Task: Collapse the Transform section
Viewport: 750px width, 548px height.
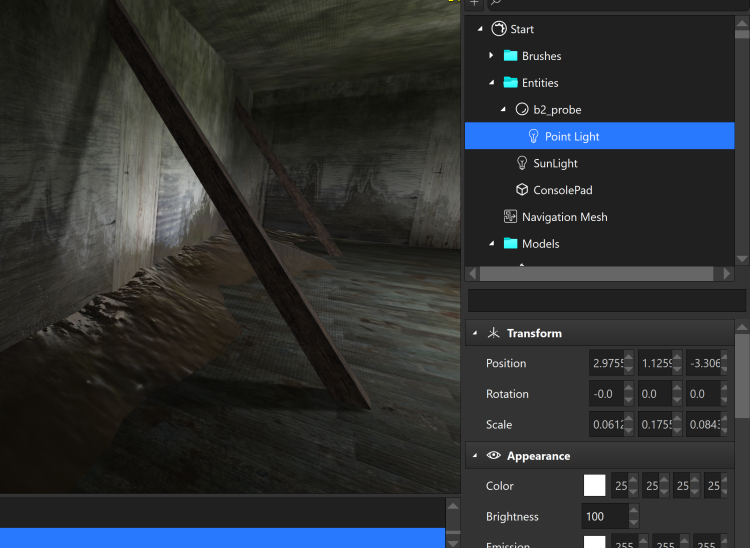Action: [475, 333]
